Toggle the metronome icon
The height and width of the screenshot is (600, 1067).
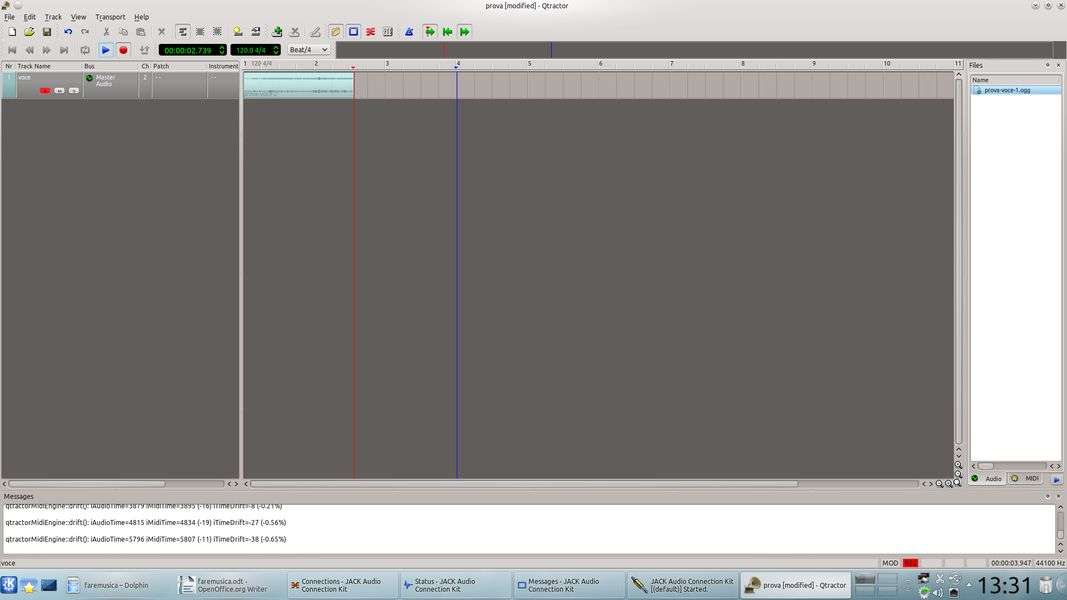coord(409,31)
